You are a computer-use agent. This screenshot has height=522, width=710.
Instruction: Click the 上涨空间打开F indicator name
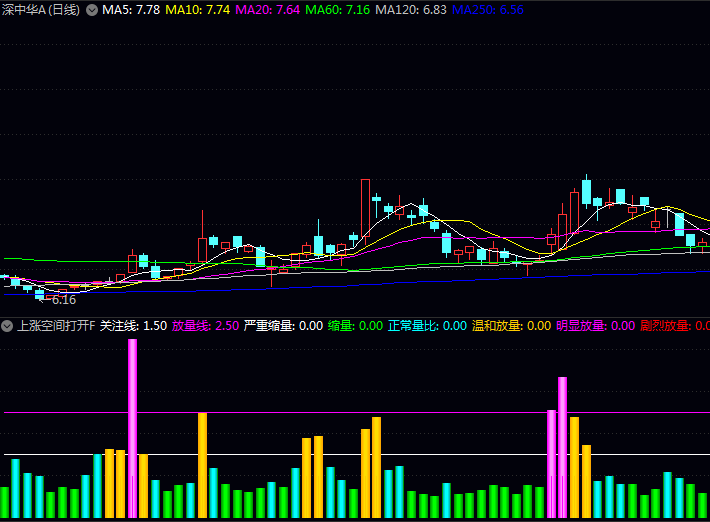click(x=56, y=325)
